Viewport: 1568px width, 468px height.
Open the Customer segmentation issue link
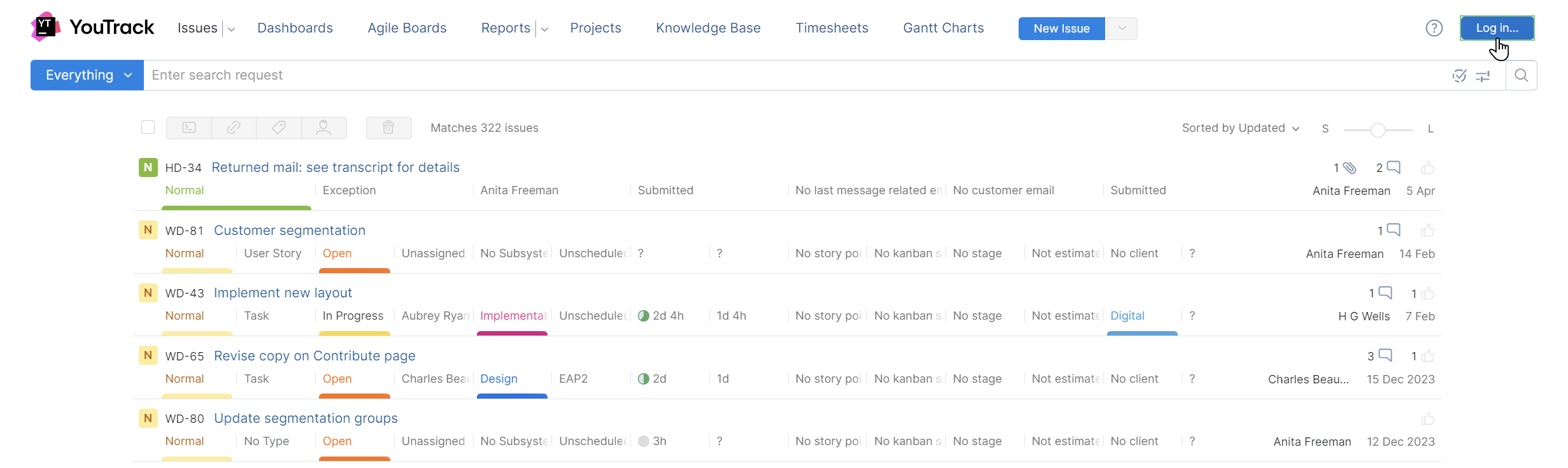coord(290,230)
